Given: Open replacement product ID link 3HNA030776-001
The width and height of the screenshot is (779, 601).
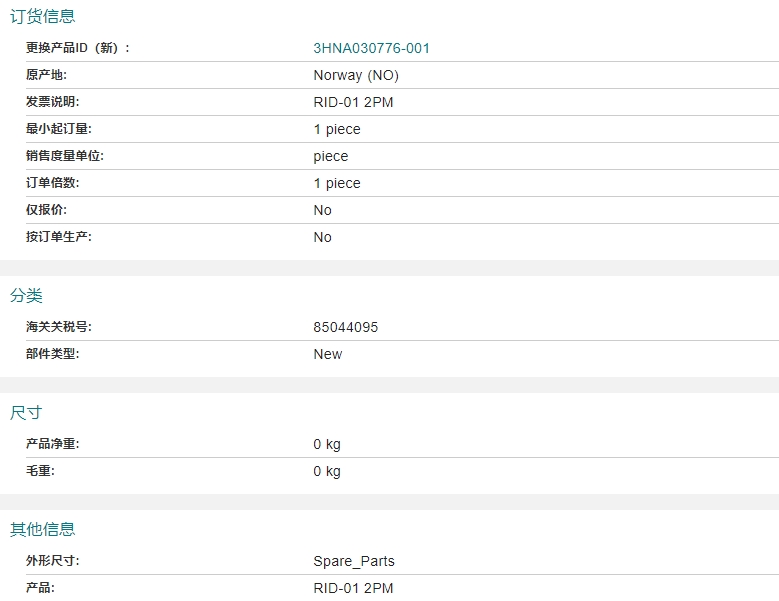Looking at the screenshot, I should pos(371,48).
